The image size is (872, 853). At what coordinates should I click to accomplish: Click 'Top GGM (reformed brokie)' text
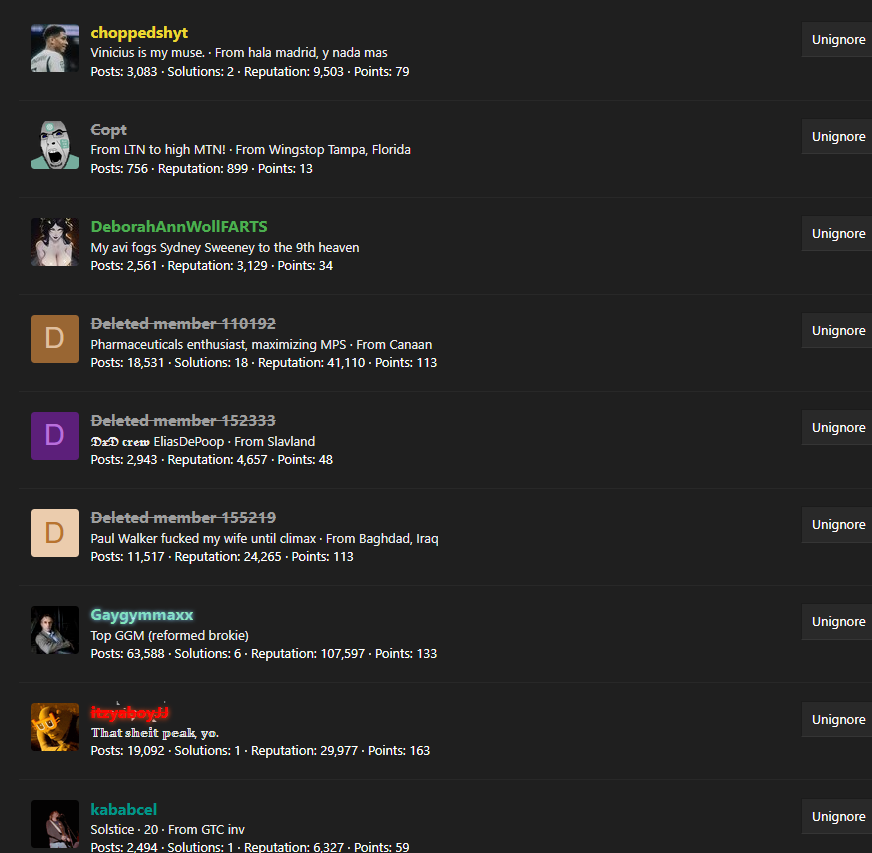[x=170, y=636]
